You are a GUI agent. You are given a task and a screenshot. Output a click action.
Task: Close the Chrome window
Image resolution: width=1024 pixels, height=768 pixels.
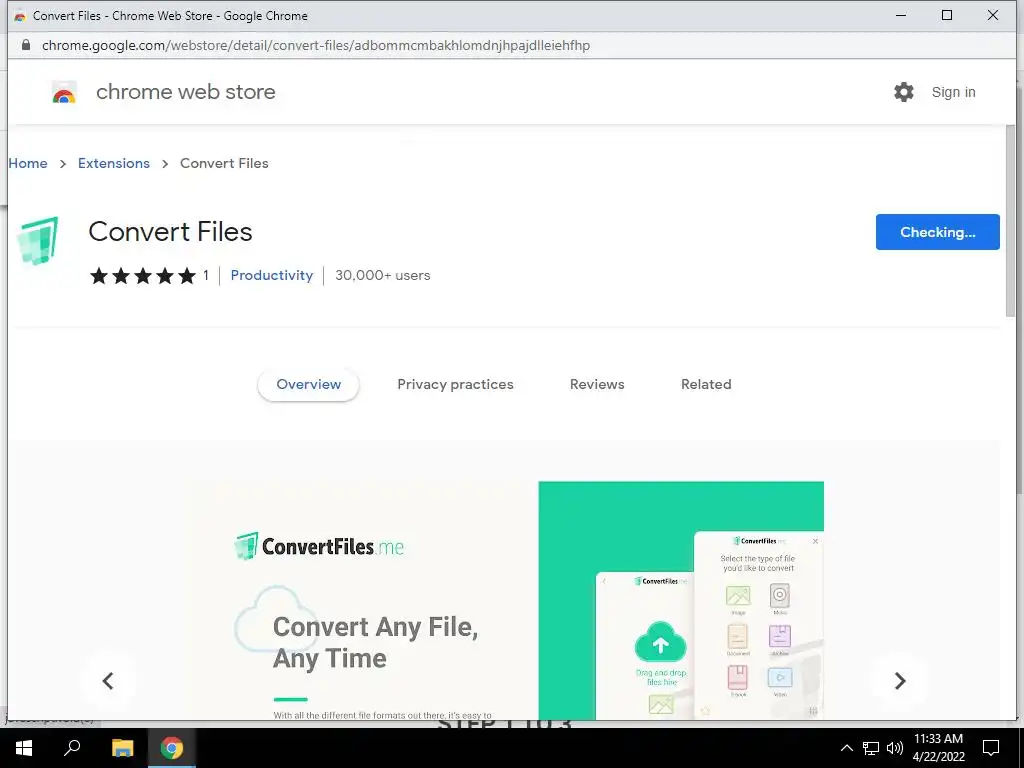tap(993, 15)
